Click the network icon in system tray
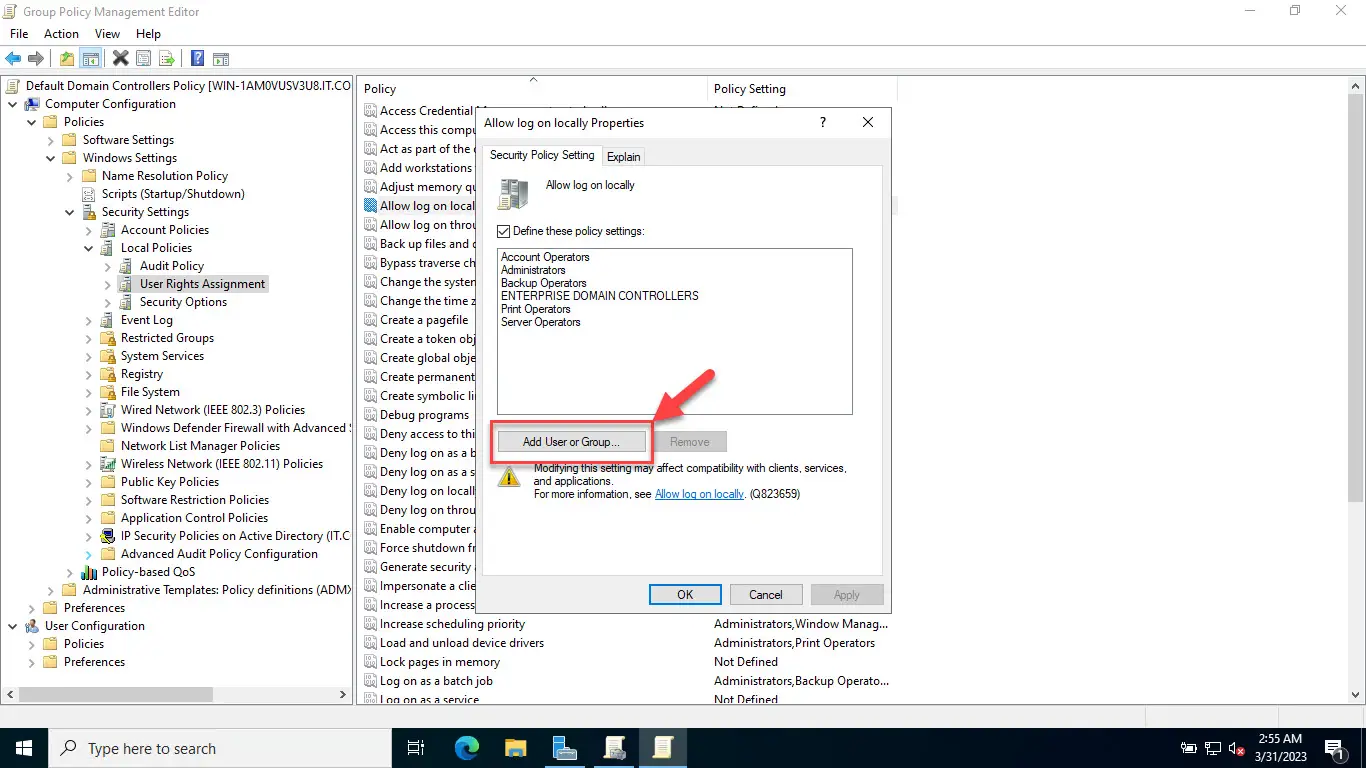 [x=1213, y=748]
